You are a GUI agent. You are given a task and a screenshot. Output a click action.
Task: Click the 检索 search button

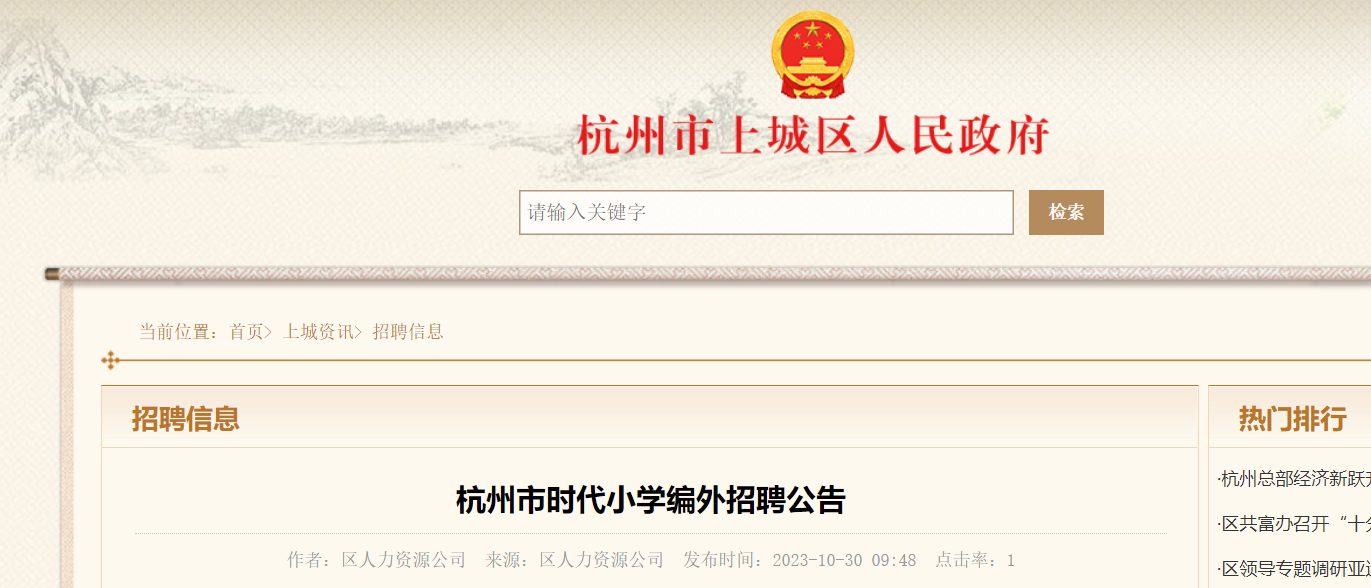1066,212
